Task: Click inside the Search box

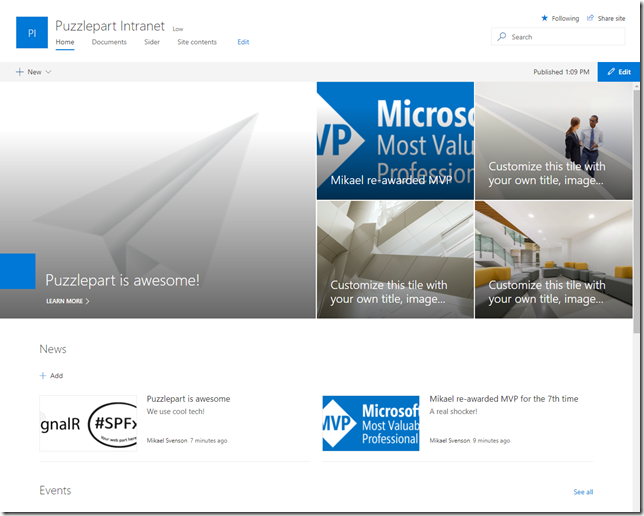Action: (558, 37)
